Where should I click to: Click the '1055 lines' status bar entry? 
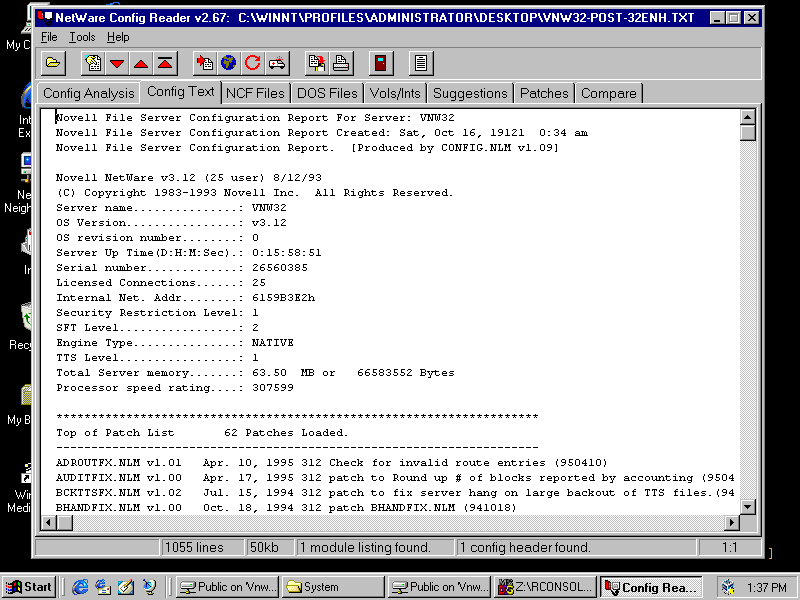click(x=203, y=547)
